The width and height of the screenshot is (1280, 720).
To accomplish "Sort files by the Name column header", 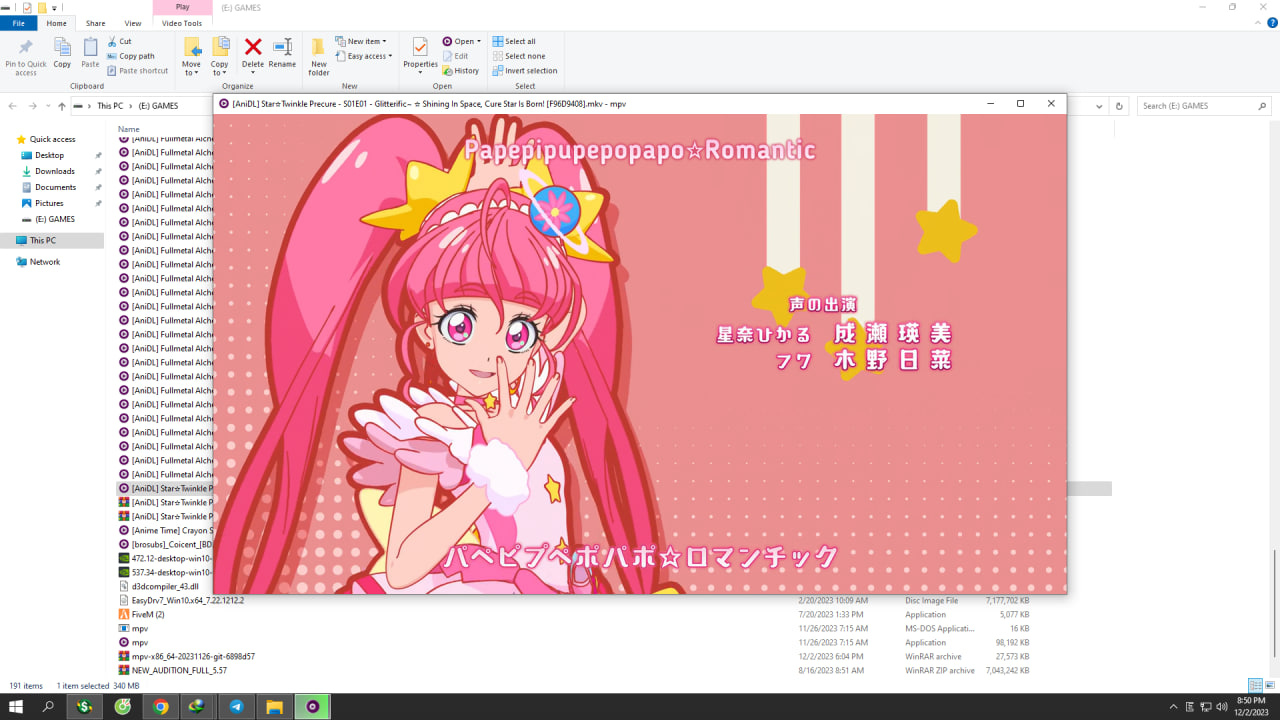I will (x=129, y=129).
